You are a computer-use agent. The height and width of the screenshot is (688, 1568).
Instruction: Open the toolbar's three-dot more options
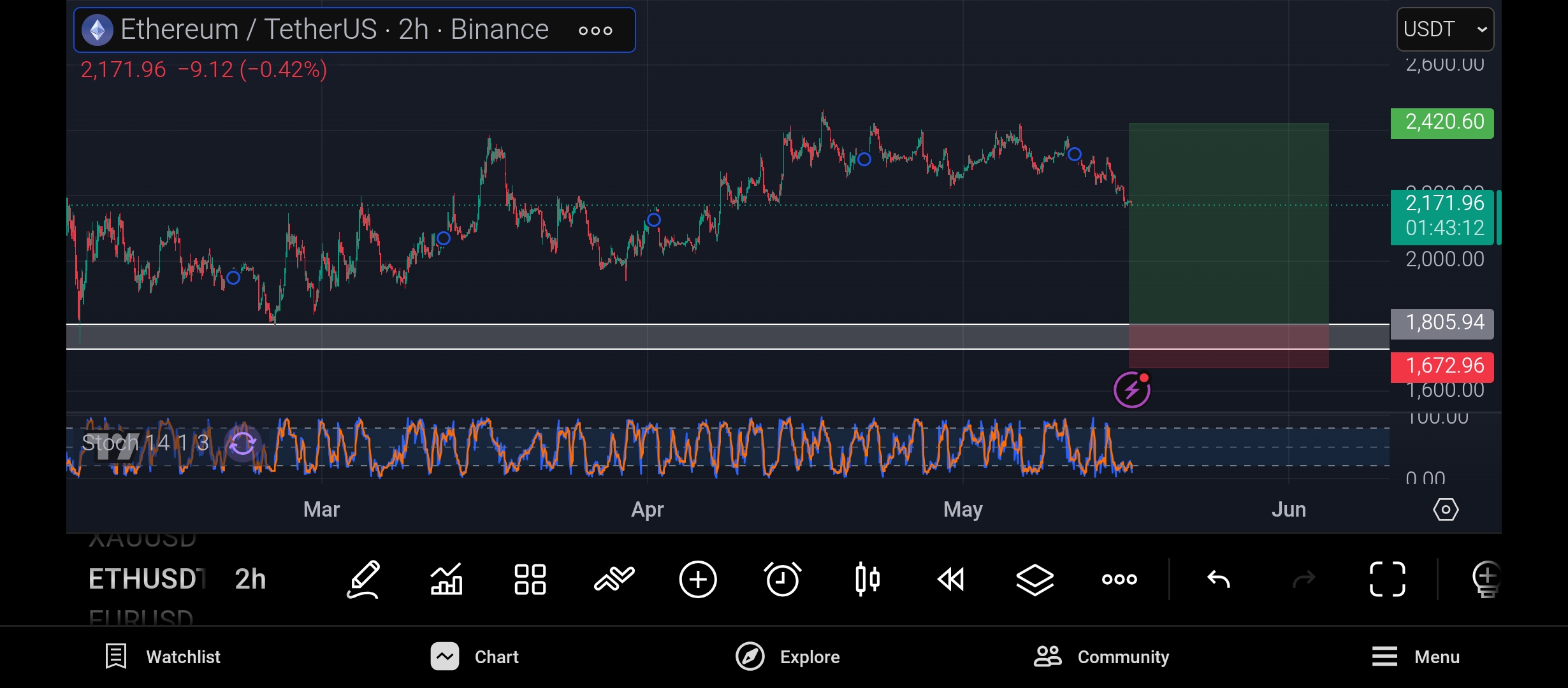1119,579
